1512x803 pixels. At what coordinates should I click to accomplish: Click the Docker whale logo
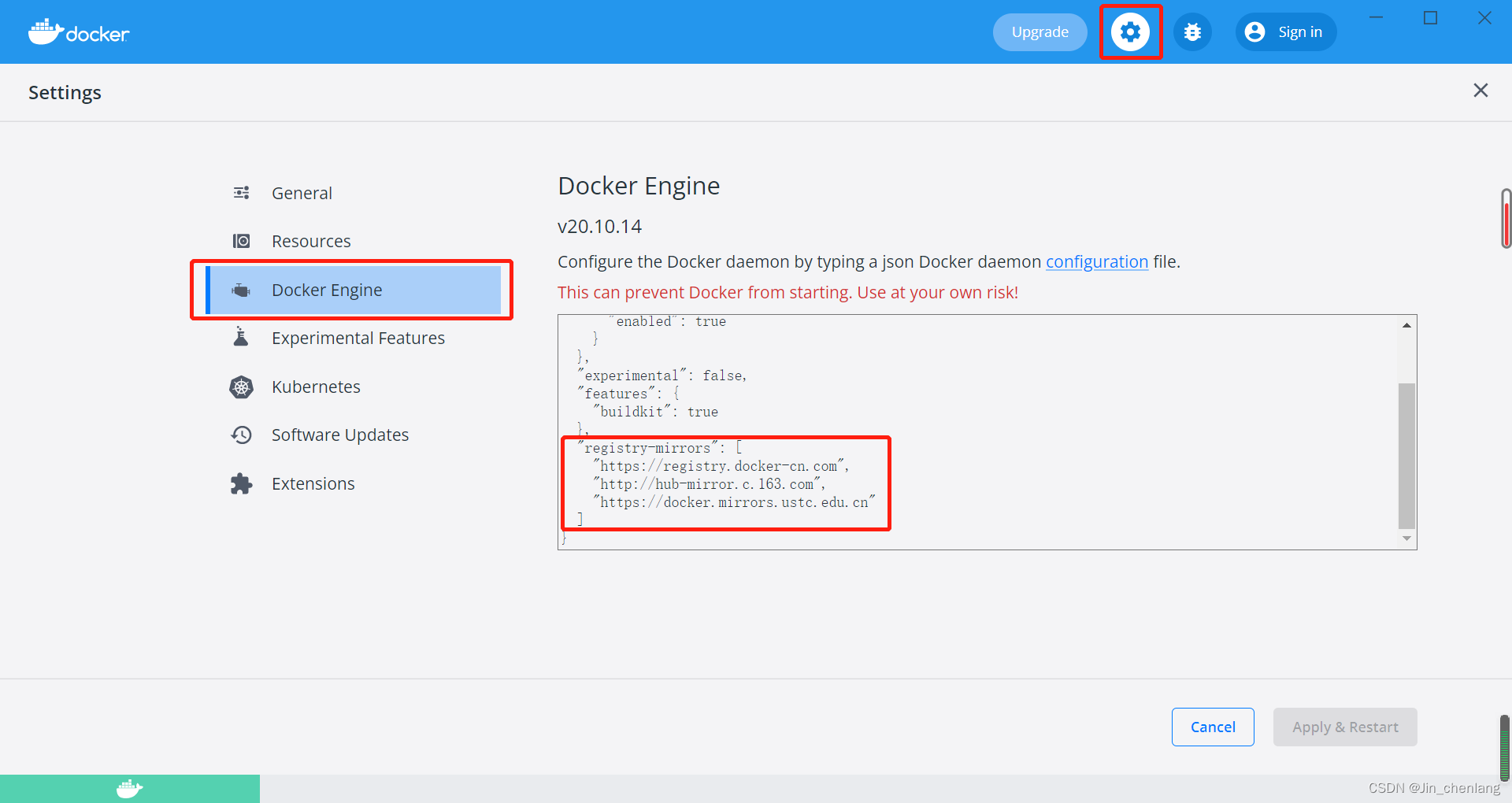(79, 32)
